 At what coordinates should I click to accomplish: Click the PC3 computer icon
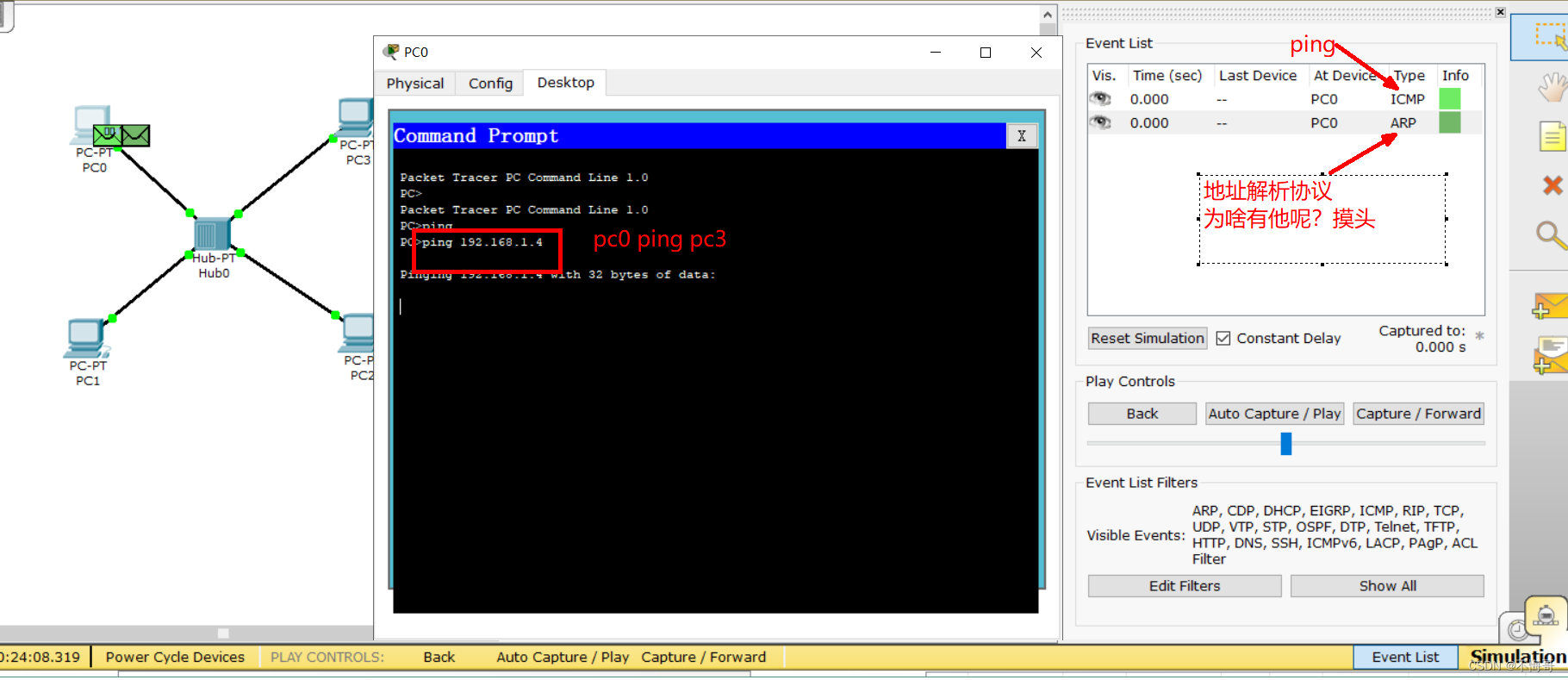[x=356, y=118]
